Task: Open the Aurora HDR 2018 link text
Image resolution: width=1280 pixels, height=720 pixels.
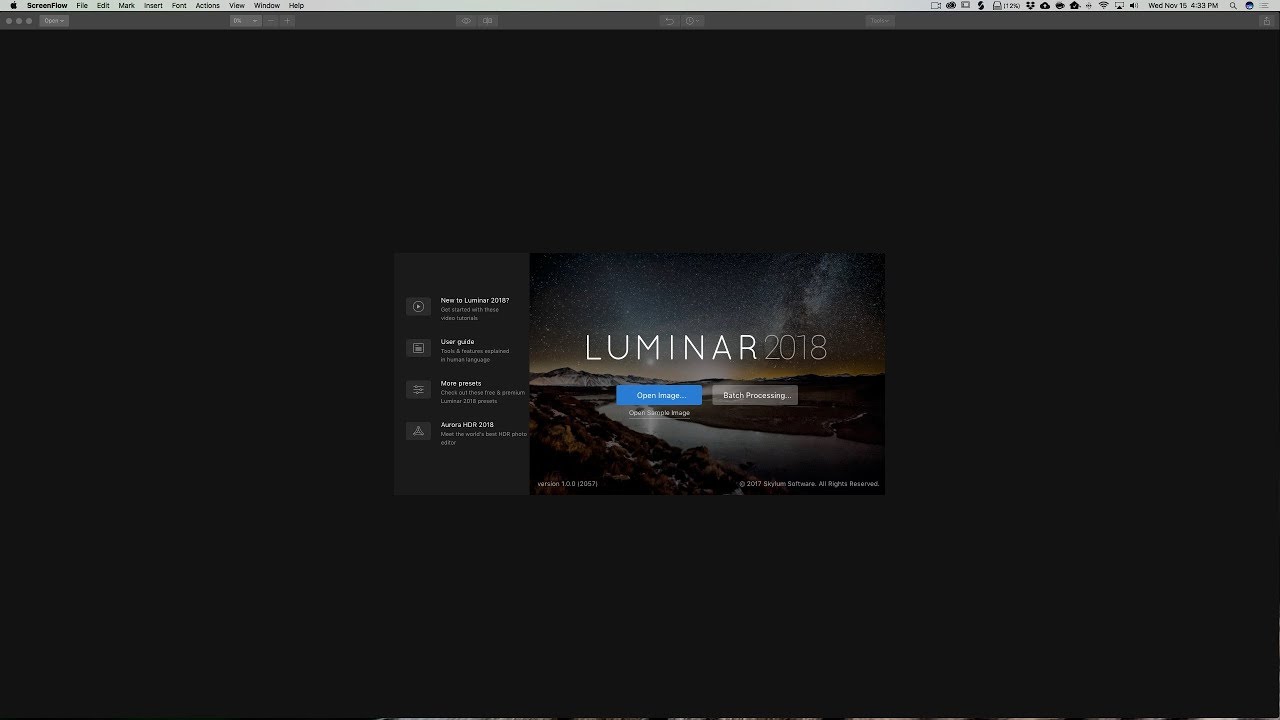Action: click(x=467, y=425)
